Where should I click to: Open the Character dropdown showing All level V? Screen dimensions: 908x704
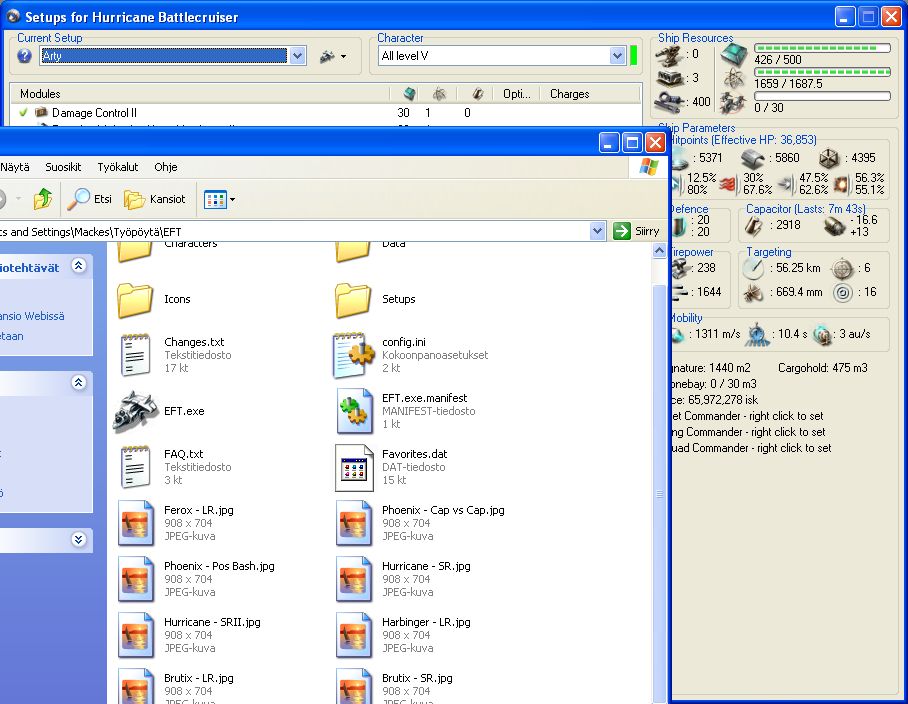click(617, 56)
